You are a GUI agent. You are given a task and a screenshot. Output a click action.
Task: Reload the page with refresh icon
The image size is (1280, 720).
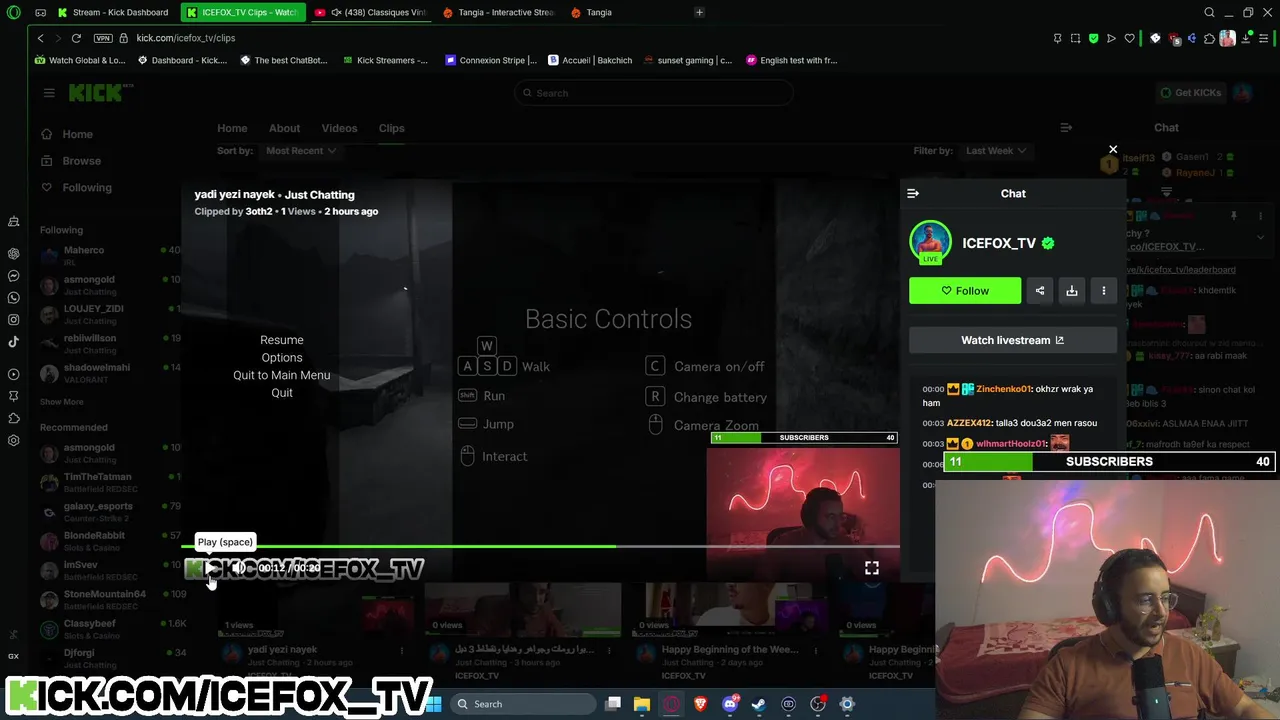[76, 38]
